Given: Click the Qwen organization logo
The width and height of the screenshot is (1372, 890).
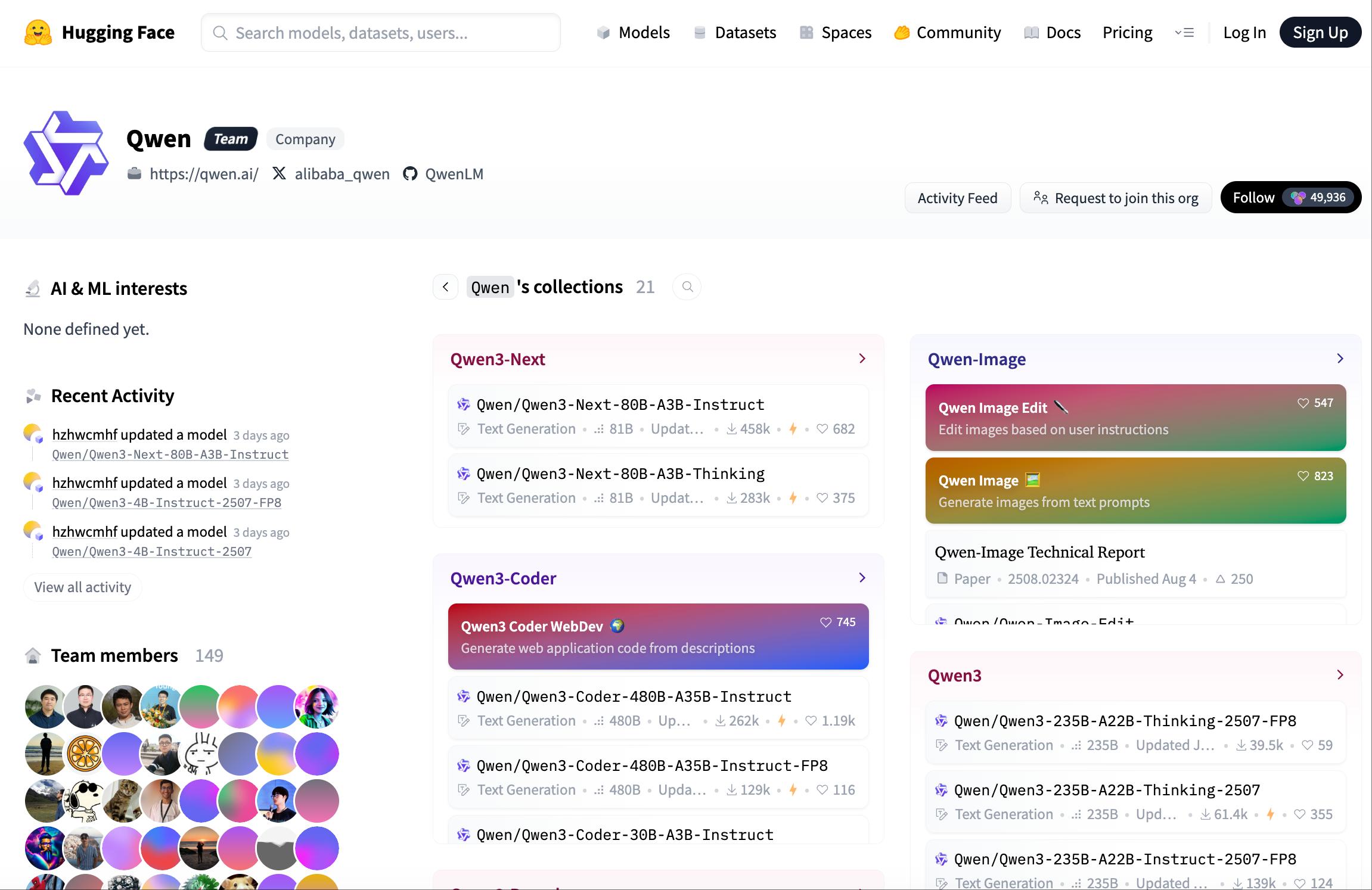Looking at the screenshot, I should pyautogui.click(x=66, y=153).
